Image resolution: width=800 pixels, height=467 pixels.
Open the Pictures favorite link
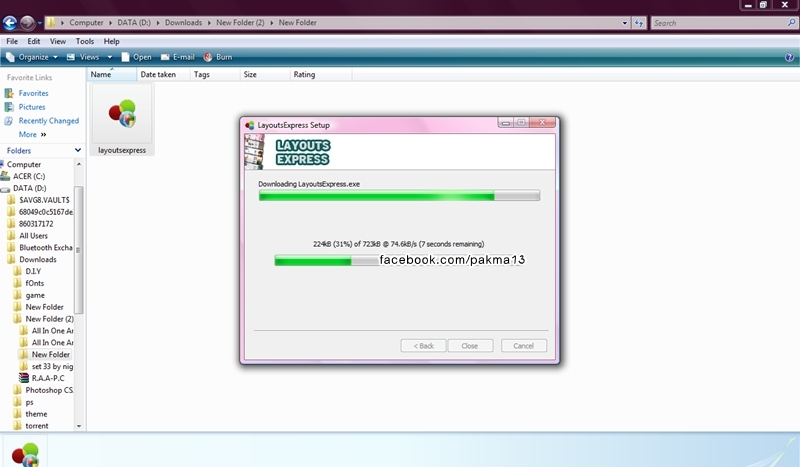pyautogui.click(x=32, y=107)
